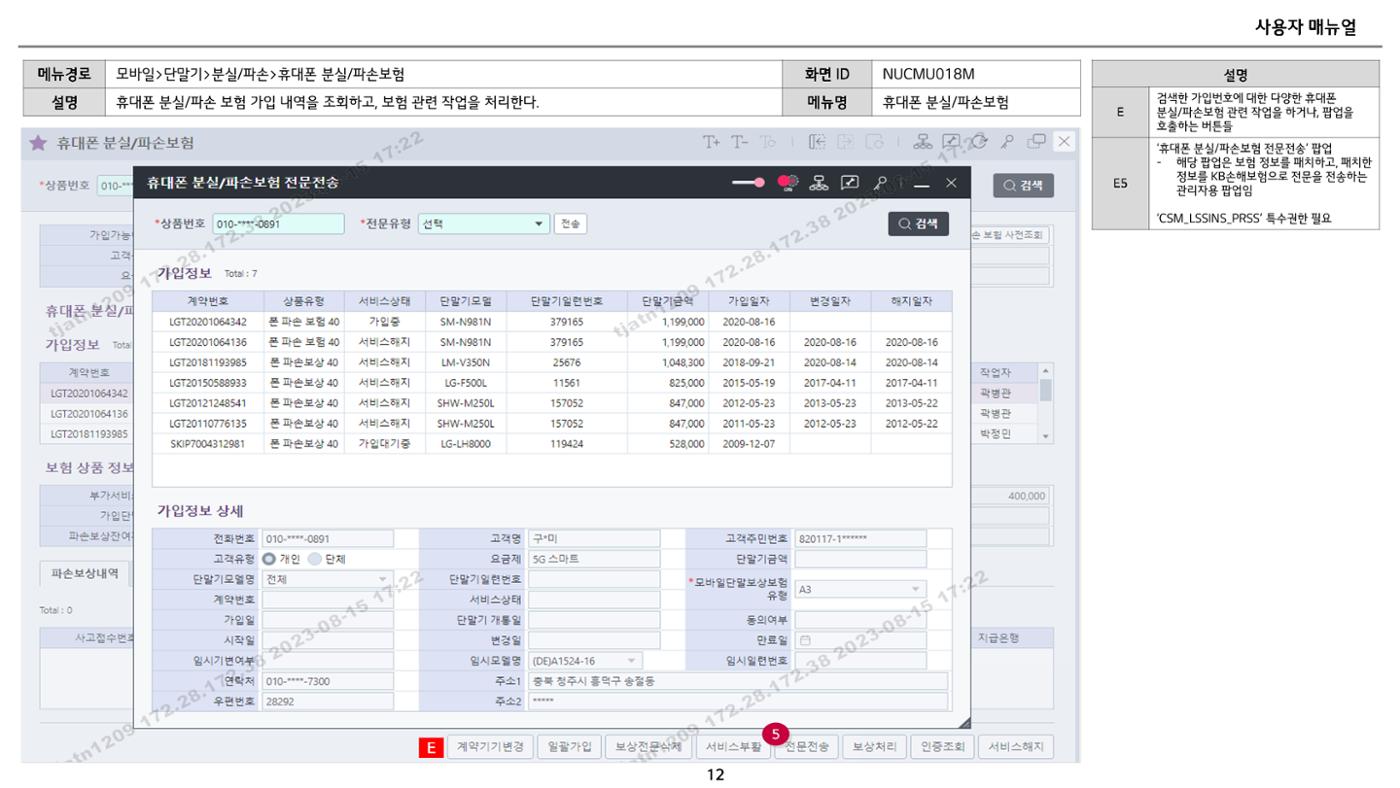
Task: Click the T- font shrink icon
Action: coord(739,143)
